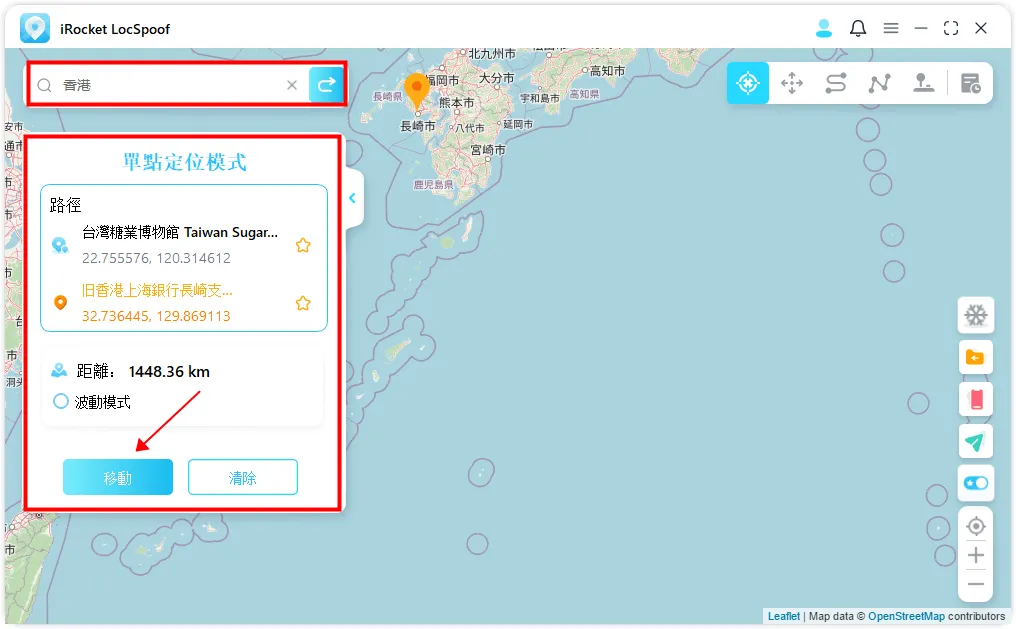Image resolution: width=1016 pixels, height=629 pixels.
Task: Click the 宮崎市 map label
Action: pos(488,150)
